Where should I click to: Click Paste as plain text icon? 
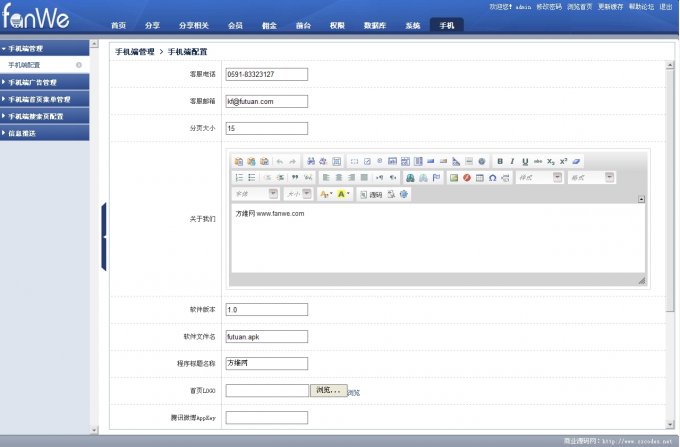click(x=251, y=161)
